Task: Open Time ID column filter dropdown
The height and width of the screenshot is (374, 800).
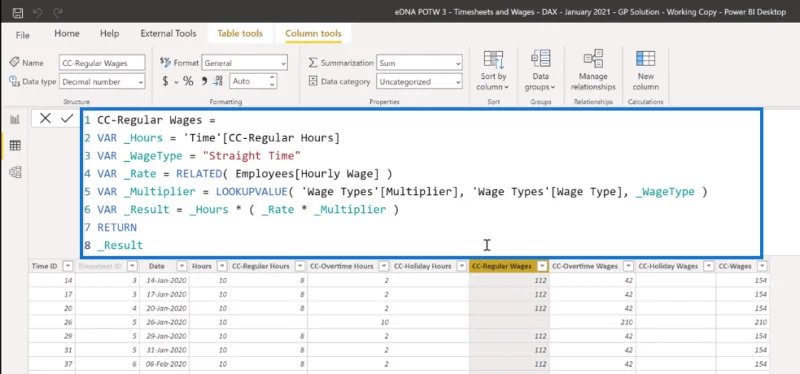Action: click(67, 266)
